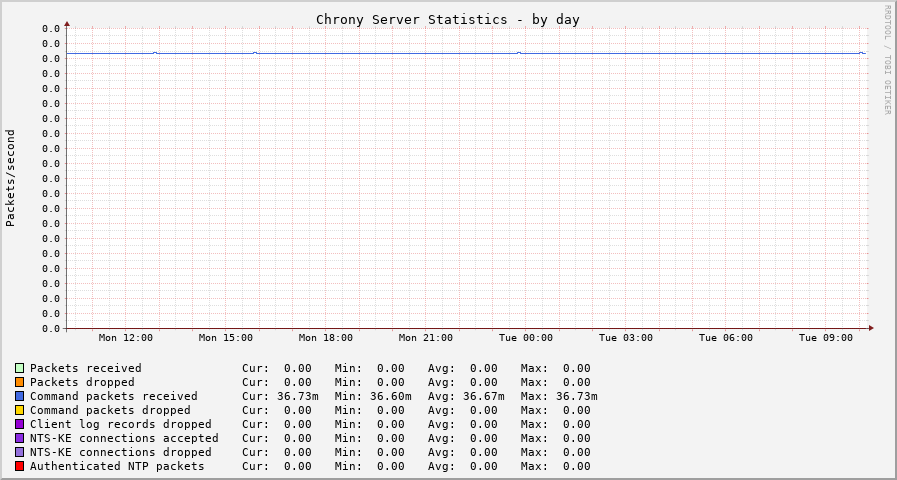Select the 'Command packets dropped' legend label
The width and height of the screenshot is (897, 480).
tap(110, 410)
